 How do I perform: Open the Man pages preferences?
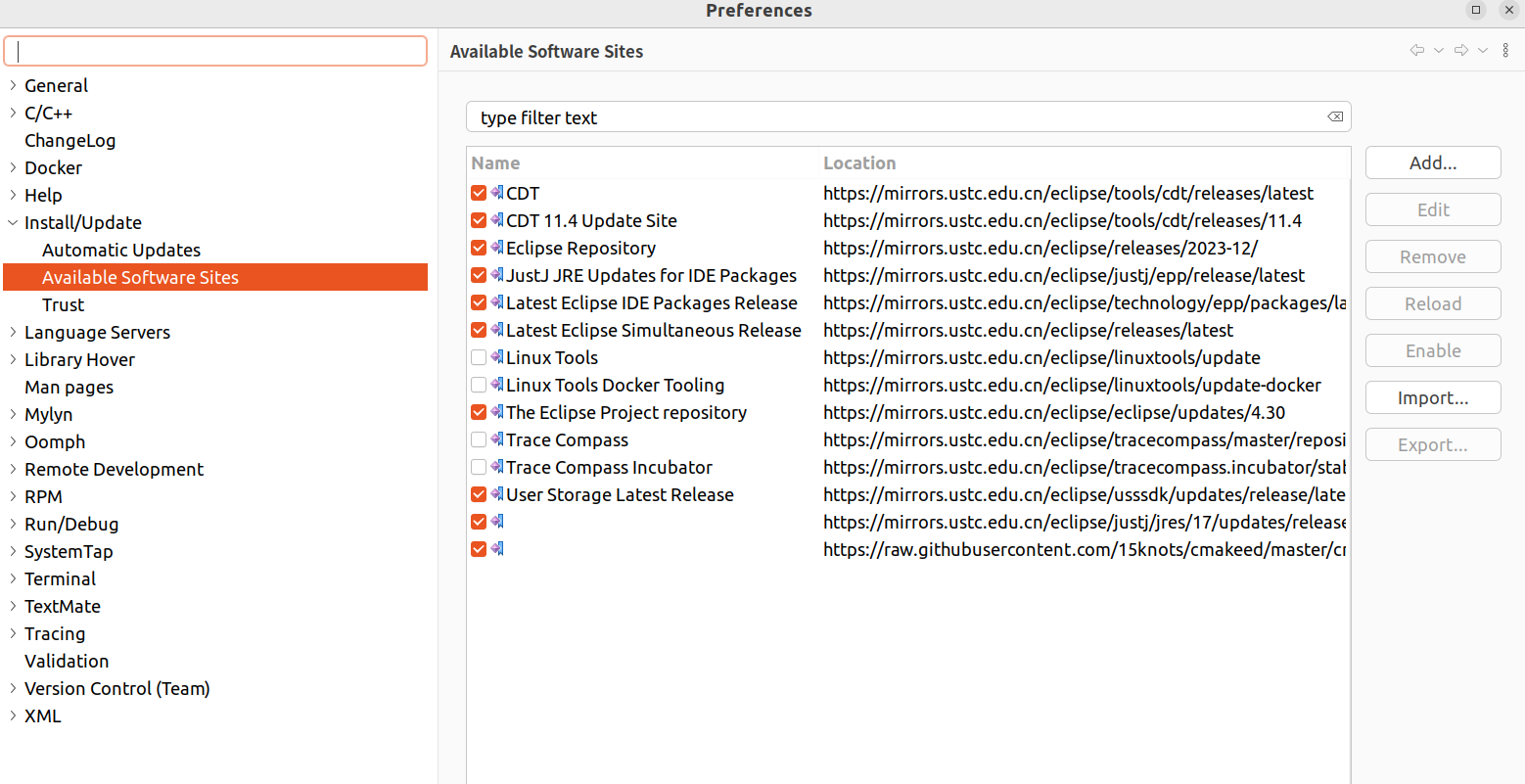[x=69, y=387]
